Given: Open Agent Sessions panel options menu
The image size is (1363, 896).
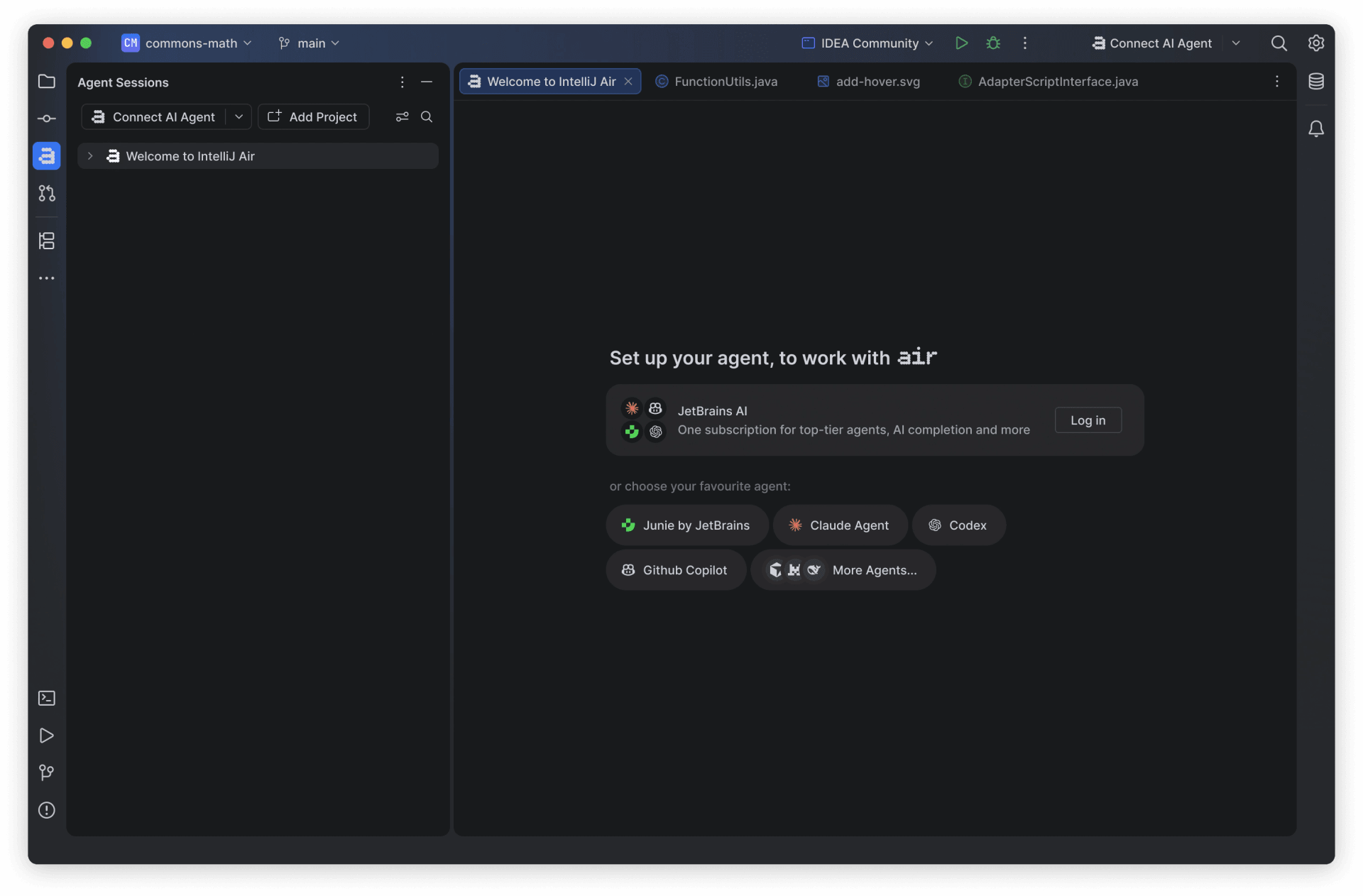Looking at the screenshot, I should tap(402, 82).
